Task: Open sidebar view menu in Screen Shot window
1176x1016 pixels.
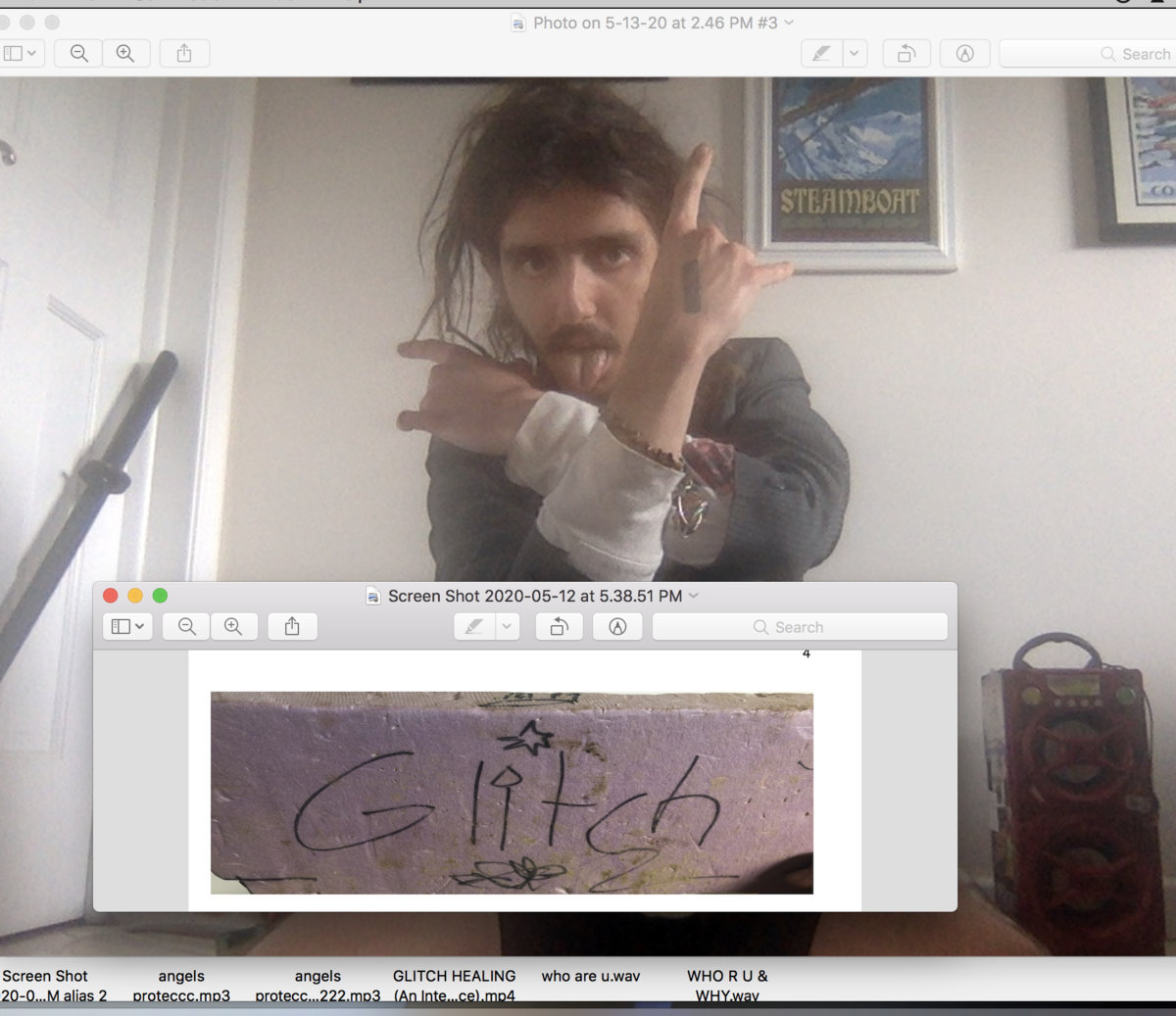Action: tap(127, 627)
